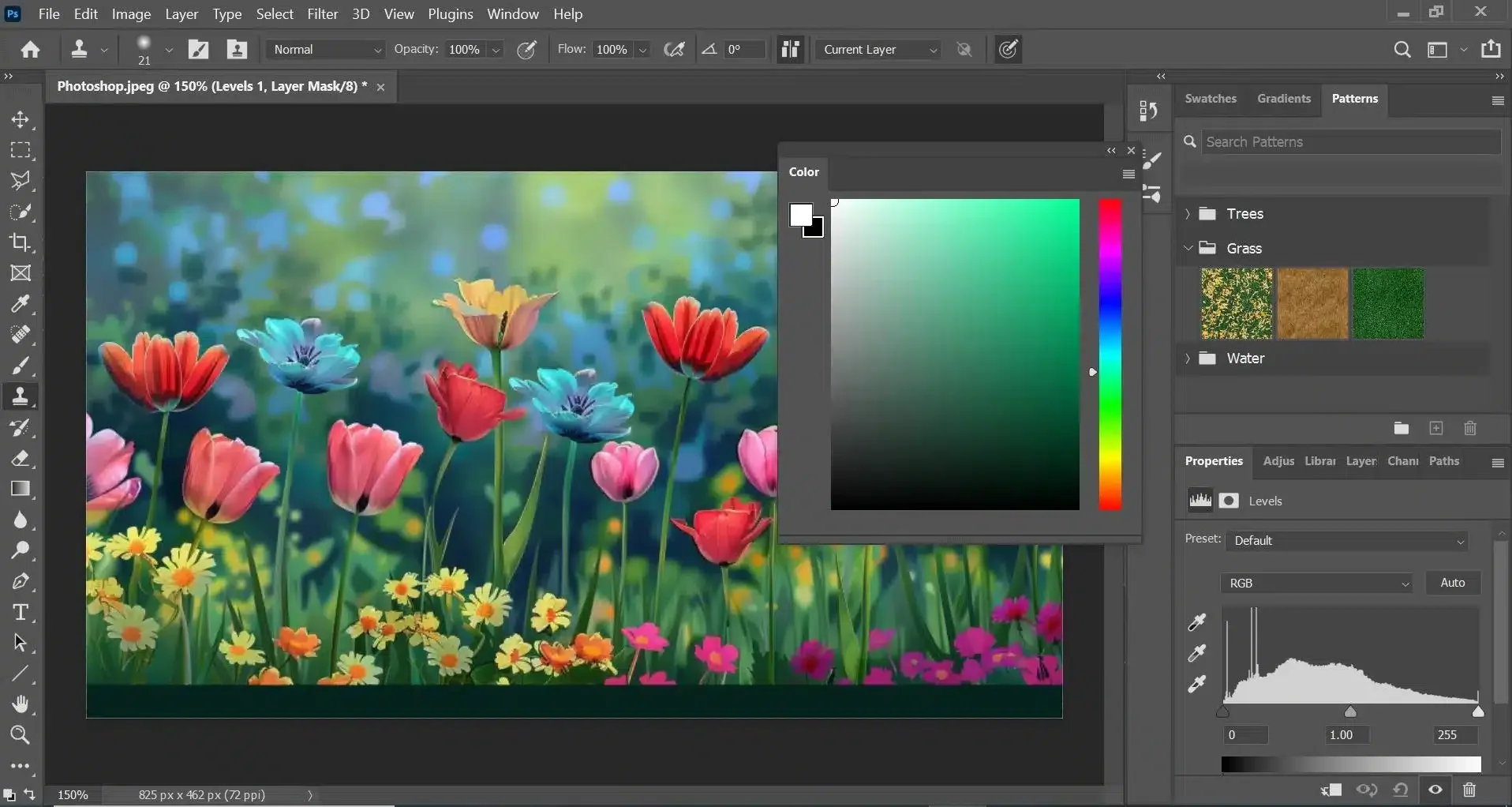Select the Eyedropper tool
The image size is (1512, 807).
(x=21, y=304)
